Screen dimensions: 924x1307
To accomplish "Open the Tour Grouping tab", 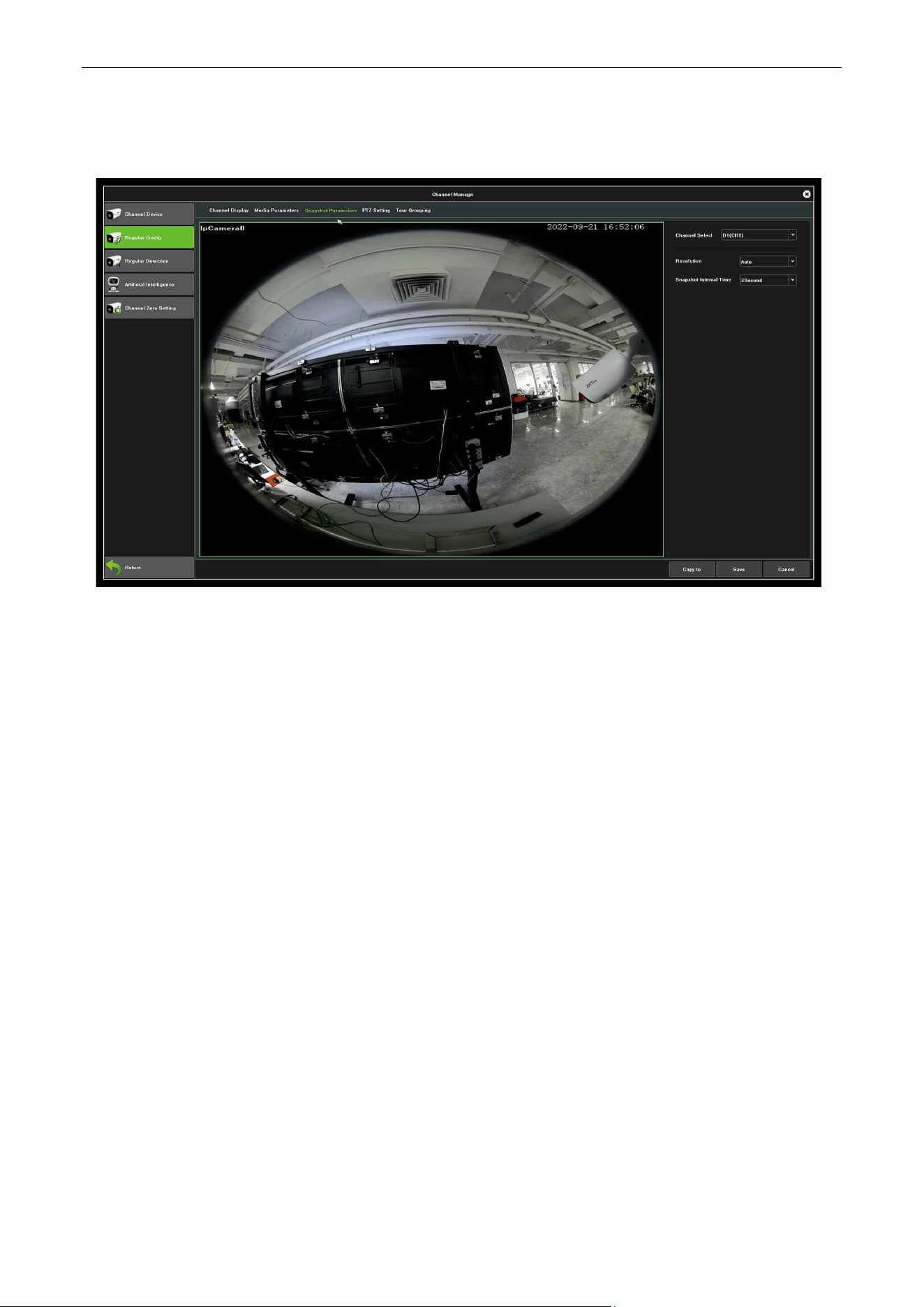I will pos(413,210).
